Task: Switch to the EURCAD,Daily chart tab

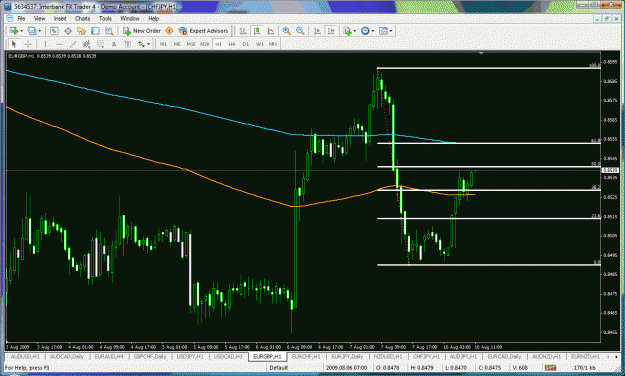Action: (x=504, y=356)
